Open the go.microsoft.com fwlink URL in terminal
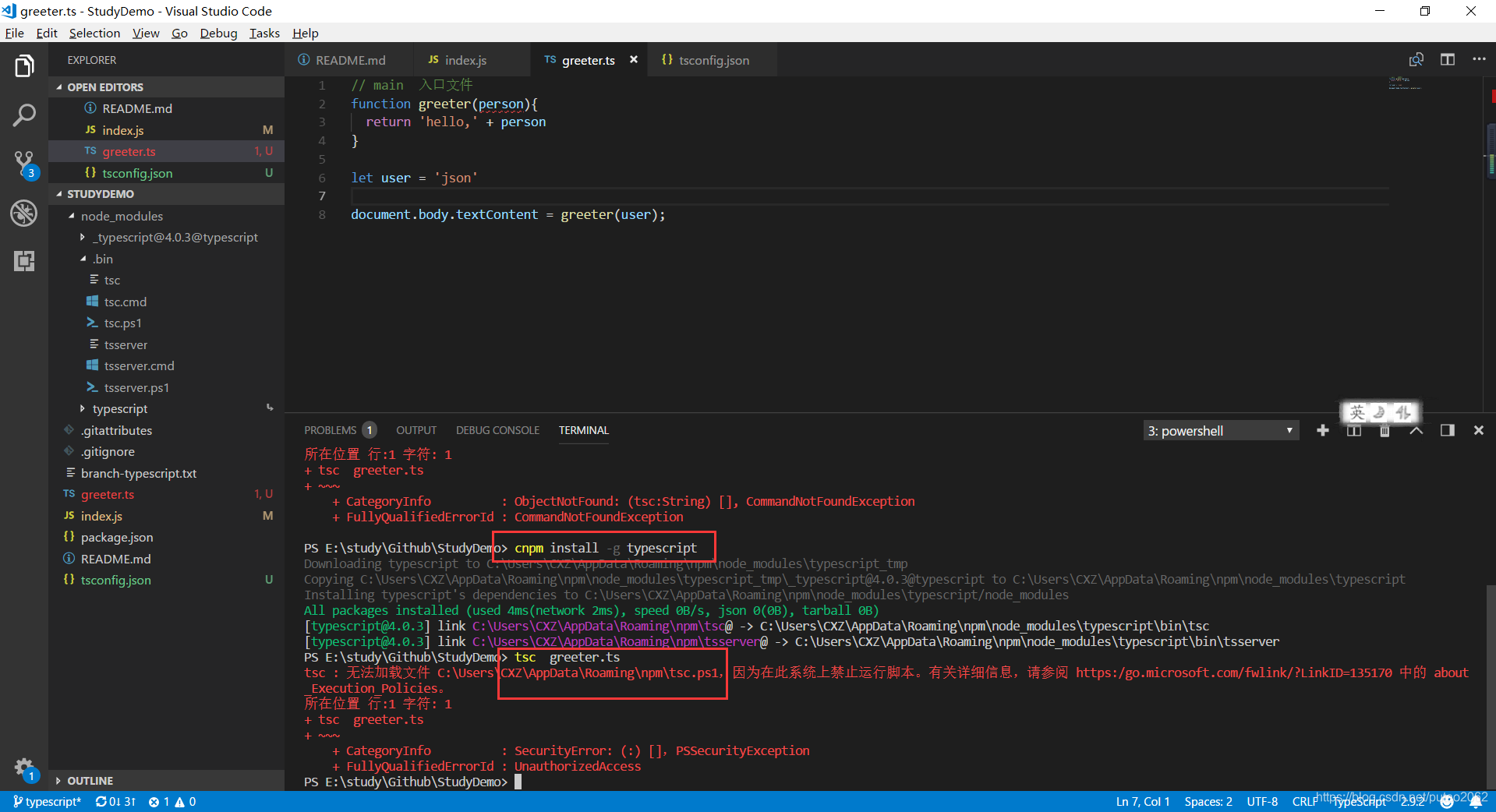The image size is (1496, 812). coord(1233,673)
